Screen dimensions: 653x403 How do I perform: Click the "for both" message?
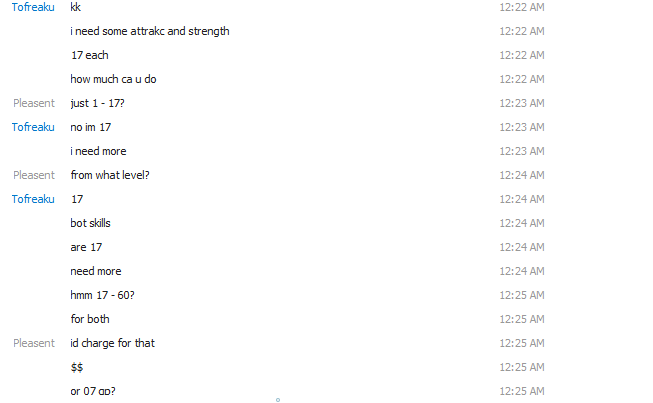tap(90, 319)
